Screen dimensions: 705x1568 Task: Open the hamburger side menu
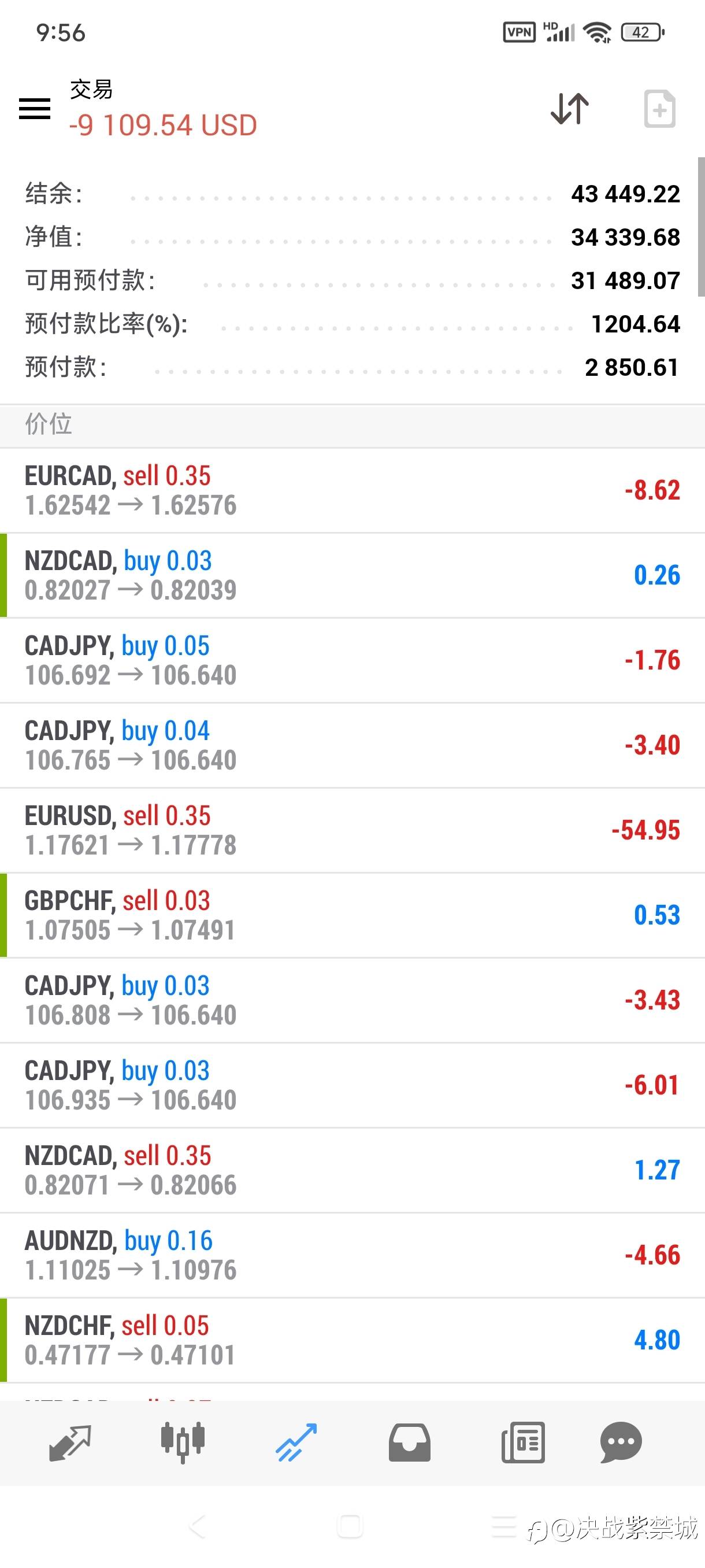point(35,109)
